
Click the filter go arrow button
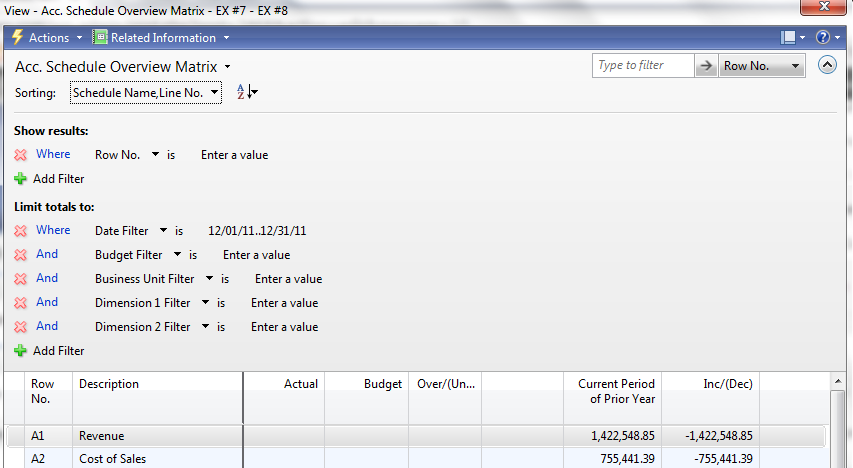(706, 66)
